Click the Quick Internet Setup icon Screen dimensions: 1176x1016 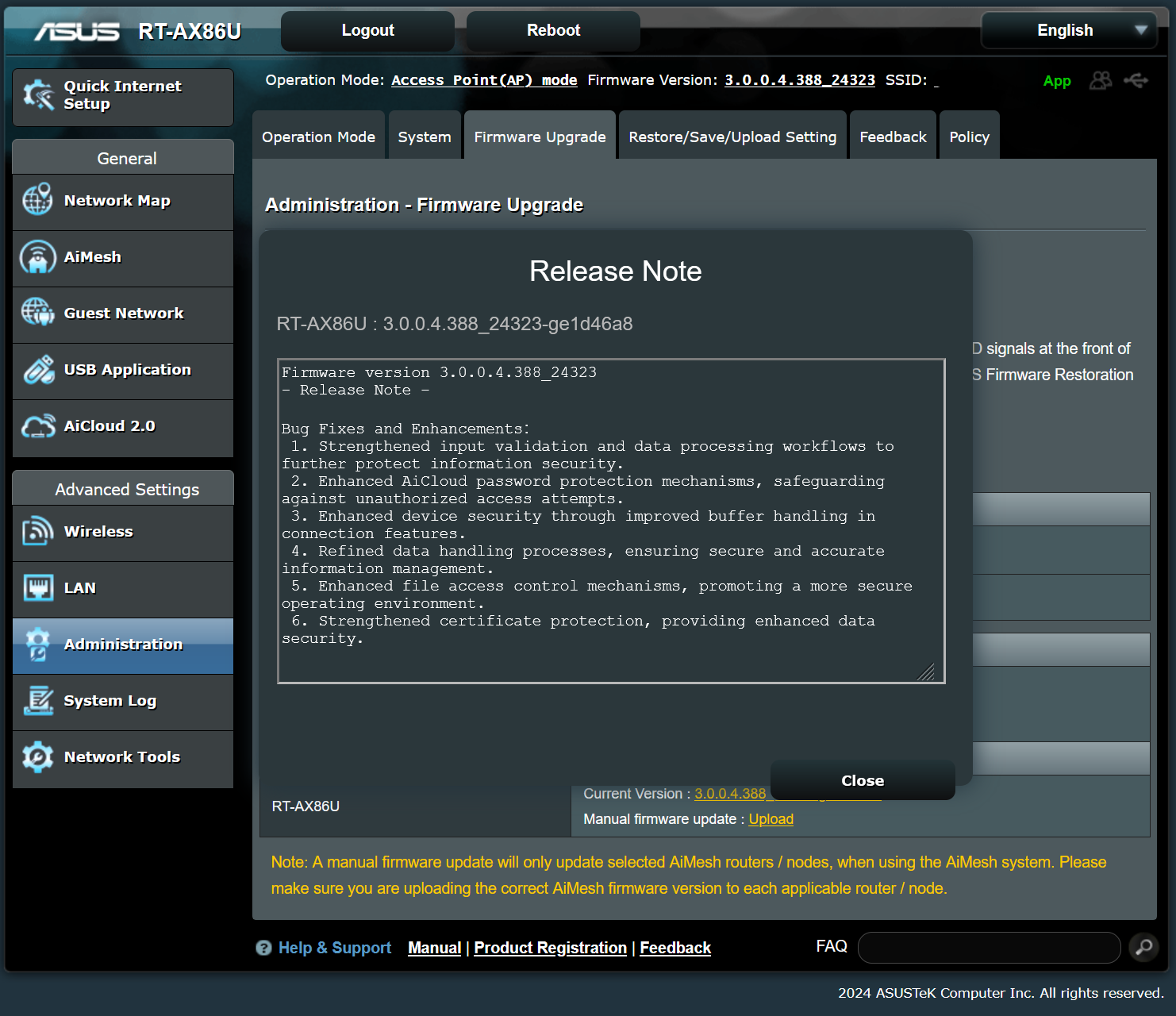tap(38, 95)
